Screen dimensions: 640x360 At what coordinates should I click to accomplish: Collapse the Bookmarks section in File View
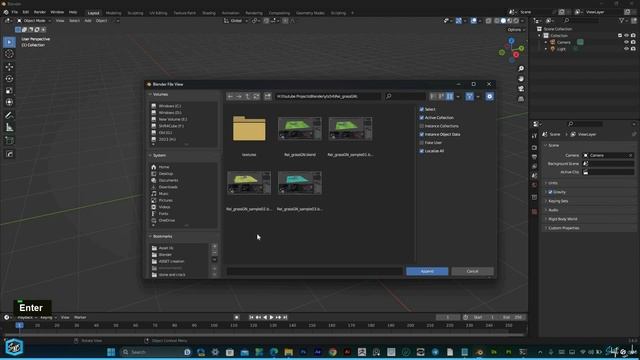click(150, 236)
